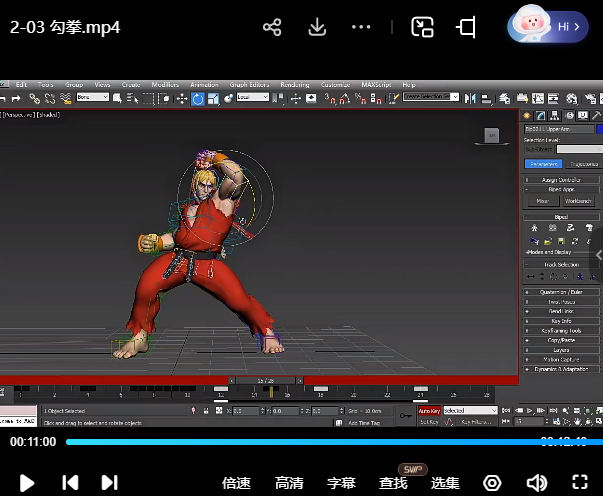This screenshot has width=603, height=496.
Task: Open the 倍速 playback speed menu
Action: click(x=236, y=482)
